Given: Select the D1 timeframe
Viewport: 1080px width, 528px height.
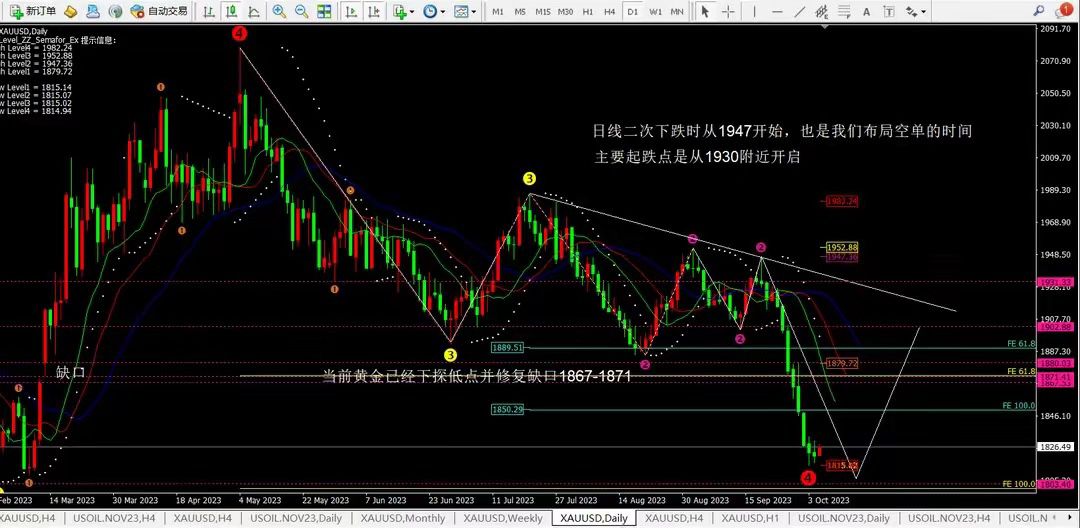Looking at the screenshot, I should tap(632, 12).
